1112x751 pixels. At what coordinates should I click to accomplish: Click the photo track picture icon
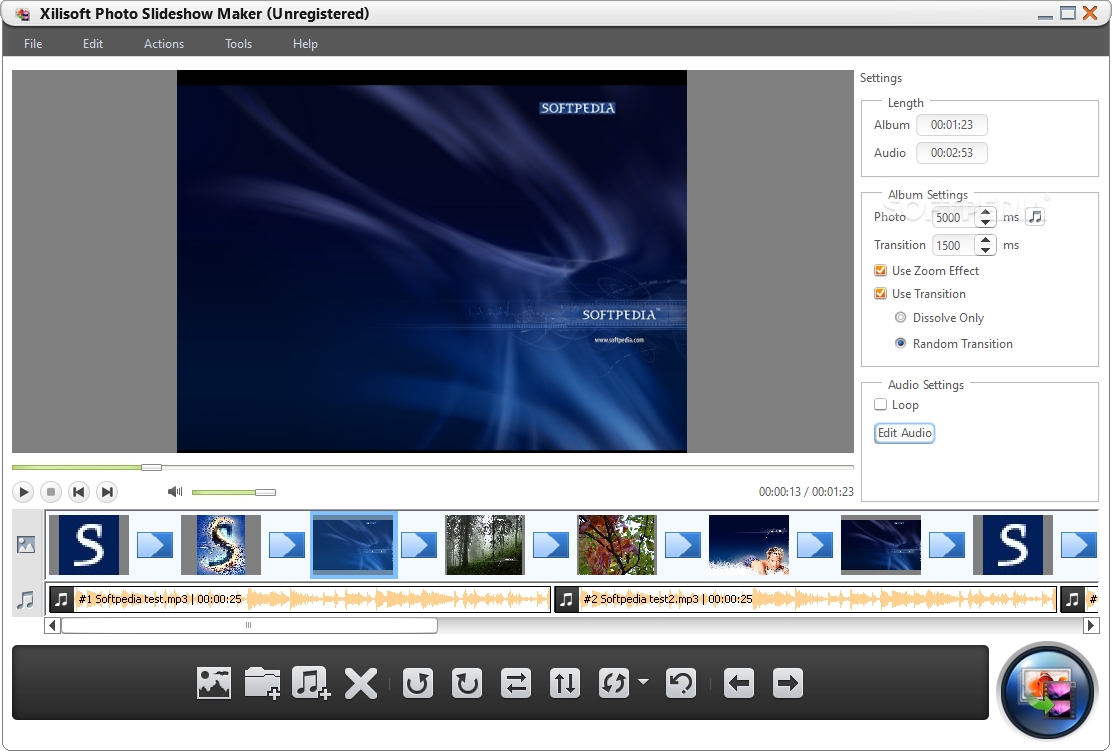26,545
